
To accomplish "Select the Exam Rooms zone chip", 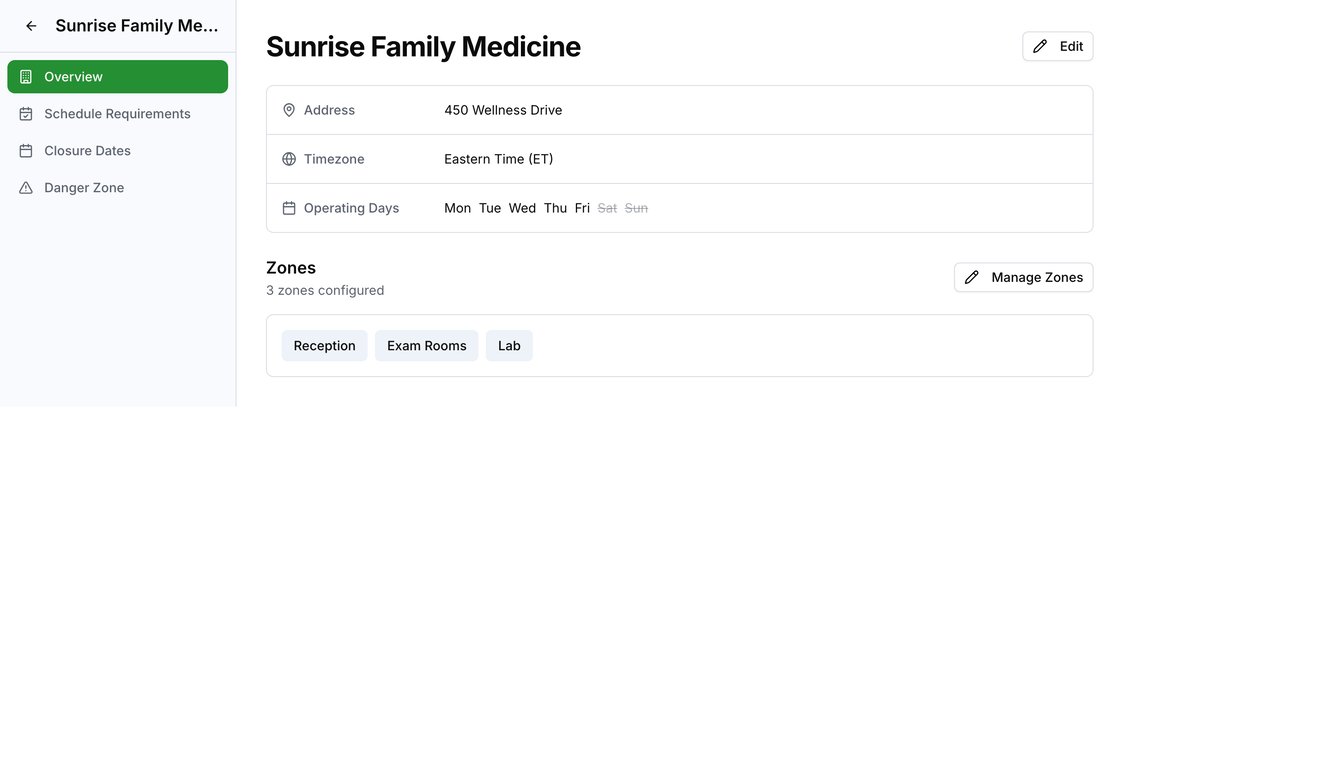I will (x=426, y=346).
